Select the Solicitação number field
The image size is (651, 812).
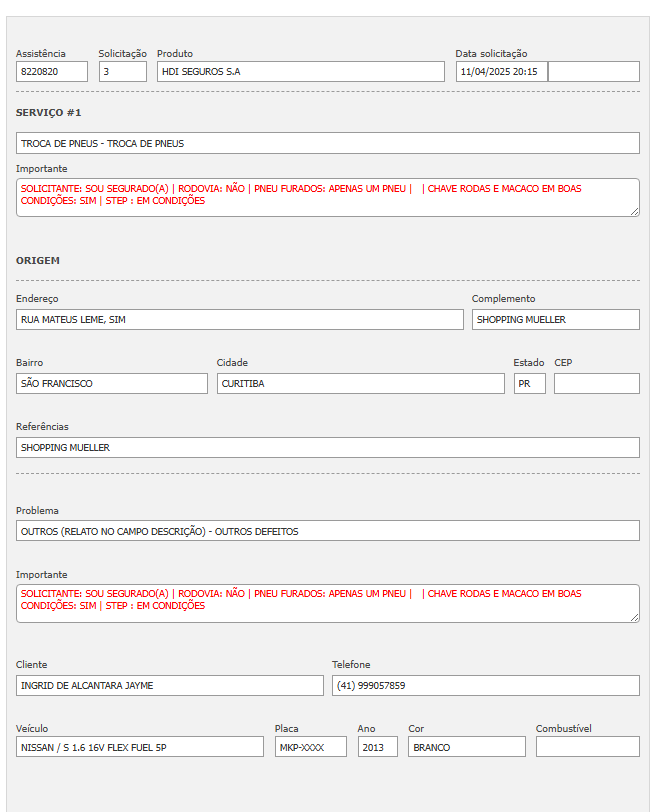tap(123, 72)
